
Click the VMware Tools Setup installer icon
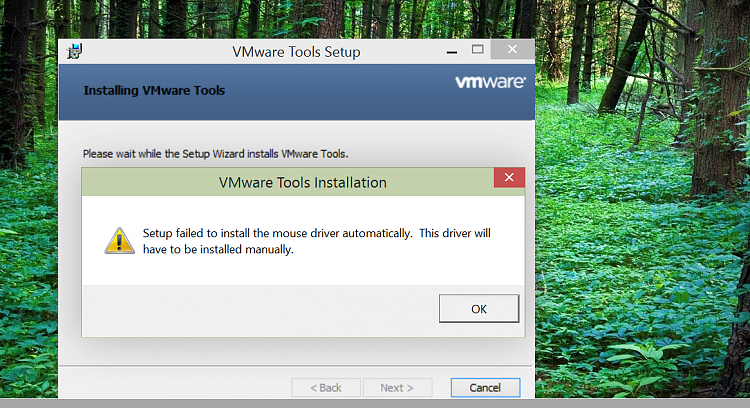point(75,51)
